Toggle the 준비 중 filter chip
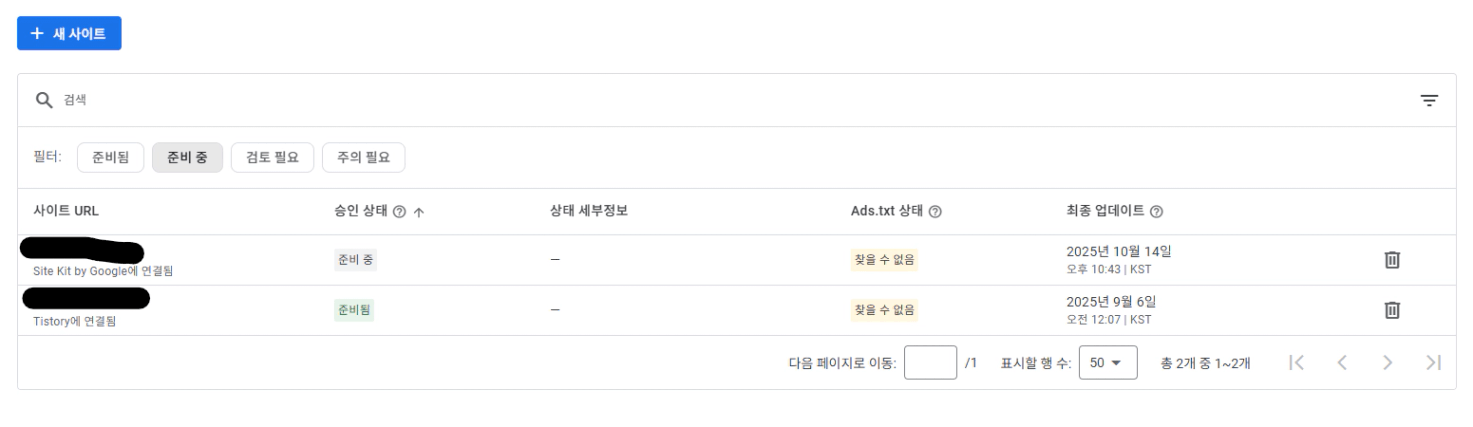Screen dimensions: 1473x427 coord(187,157)
